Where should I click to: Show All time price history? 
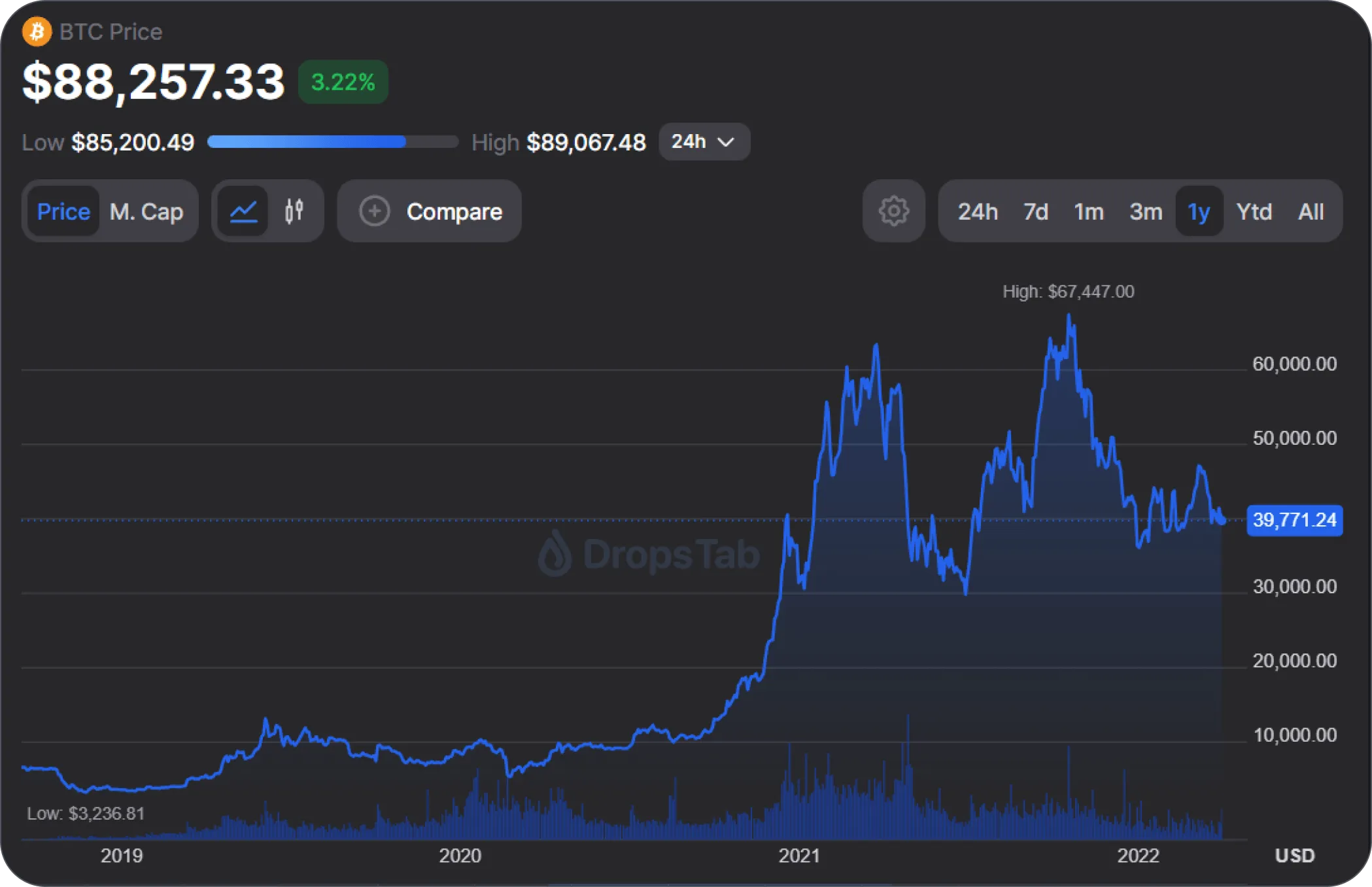[1311, 211]
